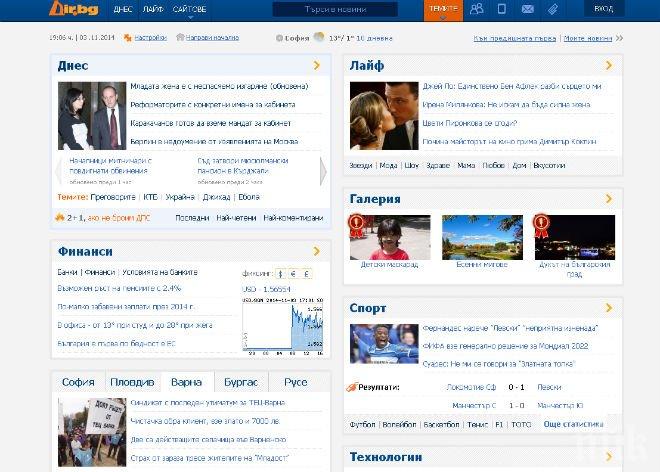
Task: Open the Настройки link
Action: tap(150, 38)
